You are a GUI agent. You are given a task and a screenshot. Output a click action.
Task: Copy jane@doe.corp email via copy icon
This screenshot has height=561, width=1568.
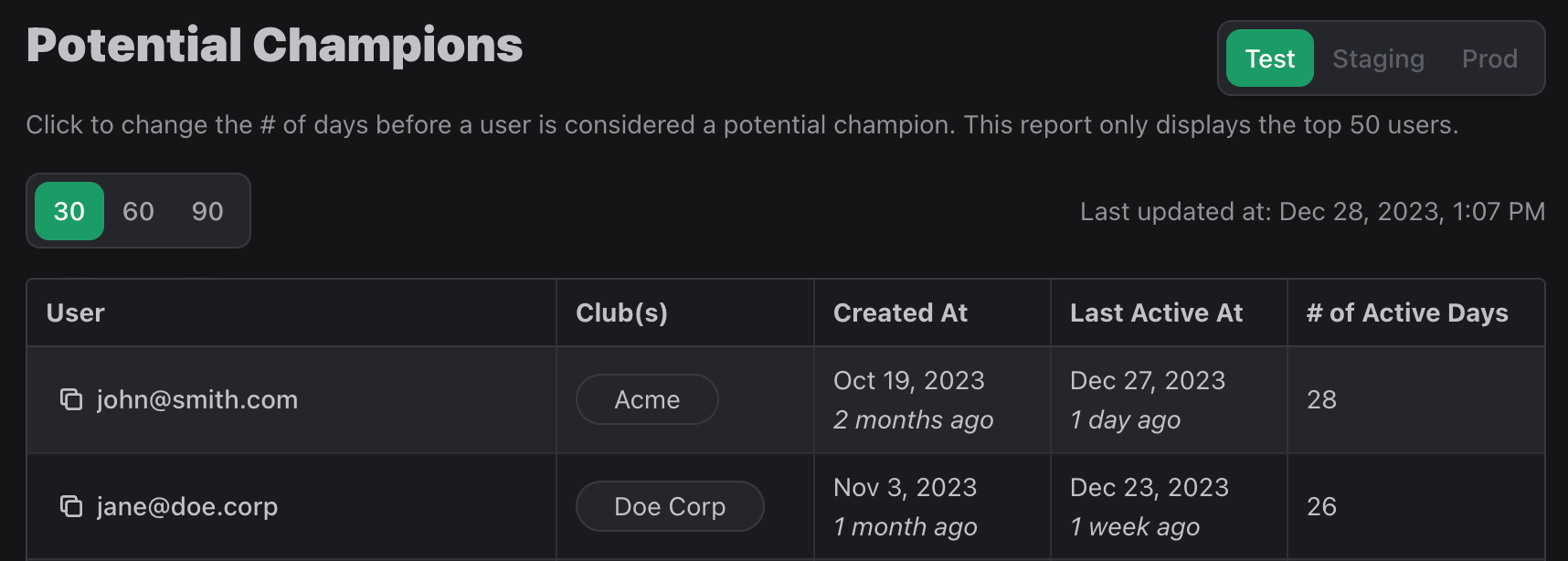point(71,506)
